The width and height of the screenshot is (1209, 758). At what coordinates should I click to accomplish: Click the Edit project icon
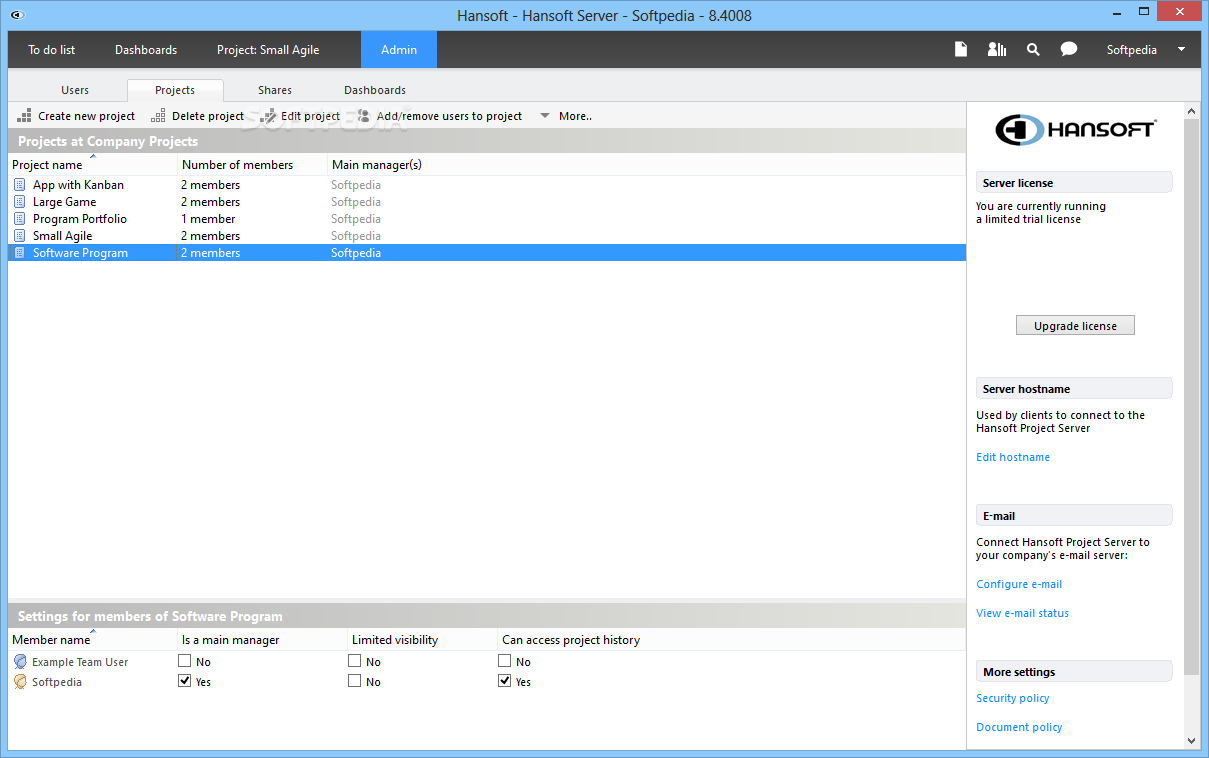tap(268, 116)
